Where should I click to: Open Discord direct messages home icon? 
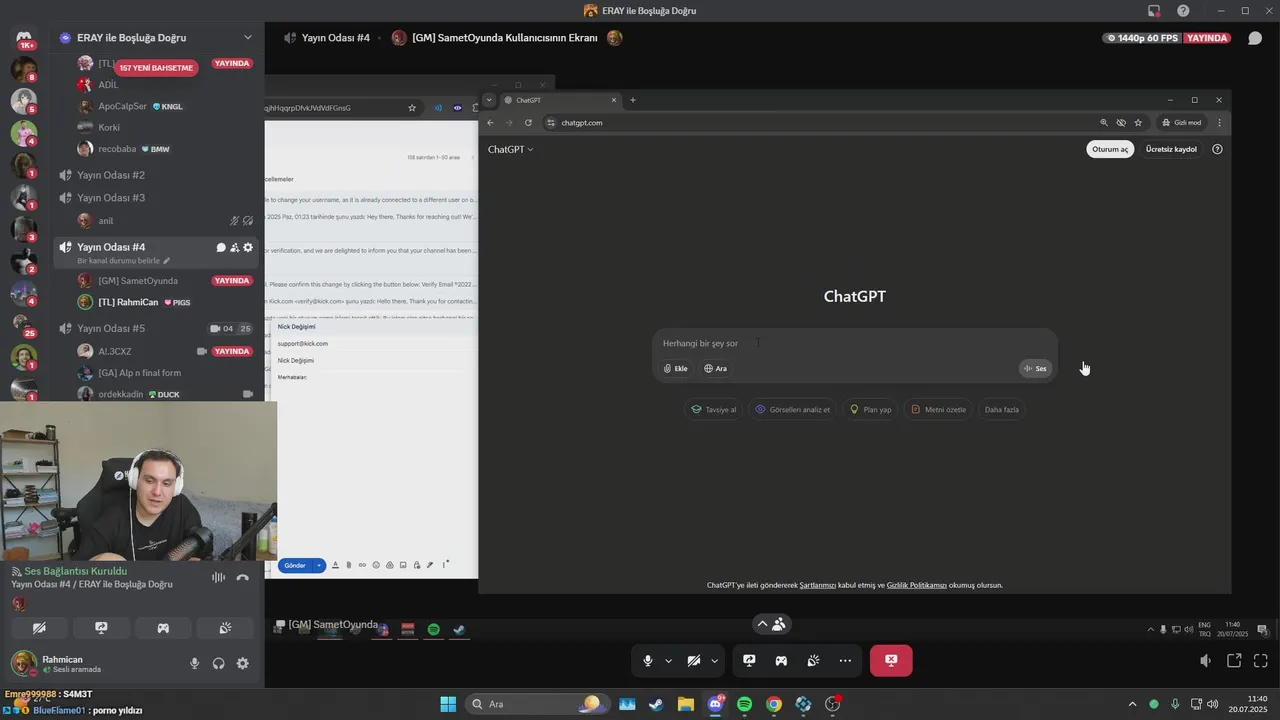point(24,37)
